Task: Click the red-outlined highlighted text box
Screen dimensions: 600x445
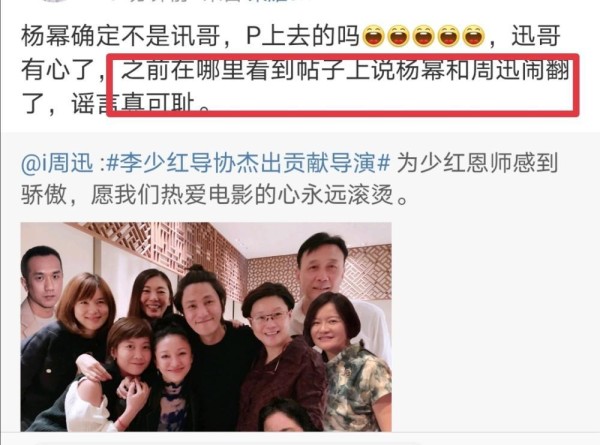Action: click(x=343, y=85)
